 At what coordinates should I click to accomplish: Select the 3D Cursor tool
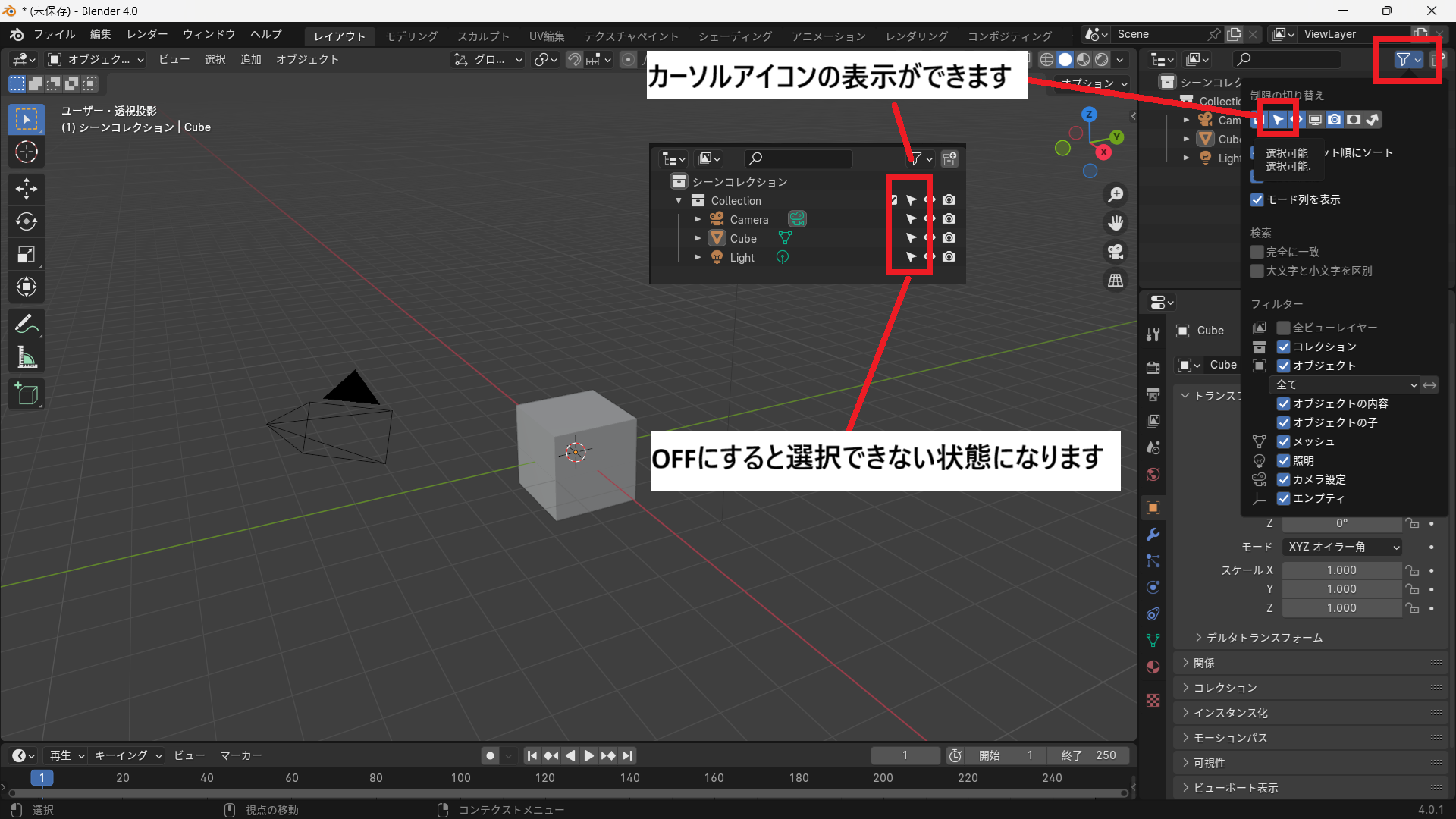click(x=27, y=152)
